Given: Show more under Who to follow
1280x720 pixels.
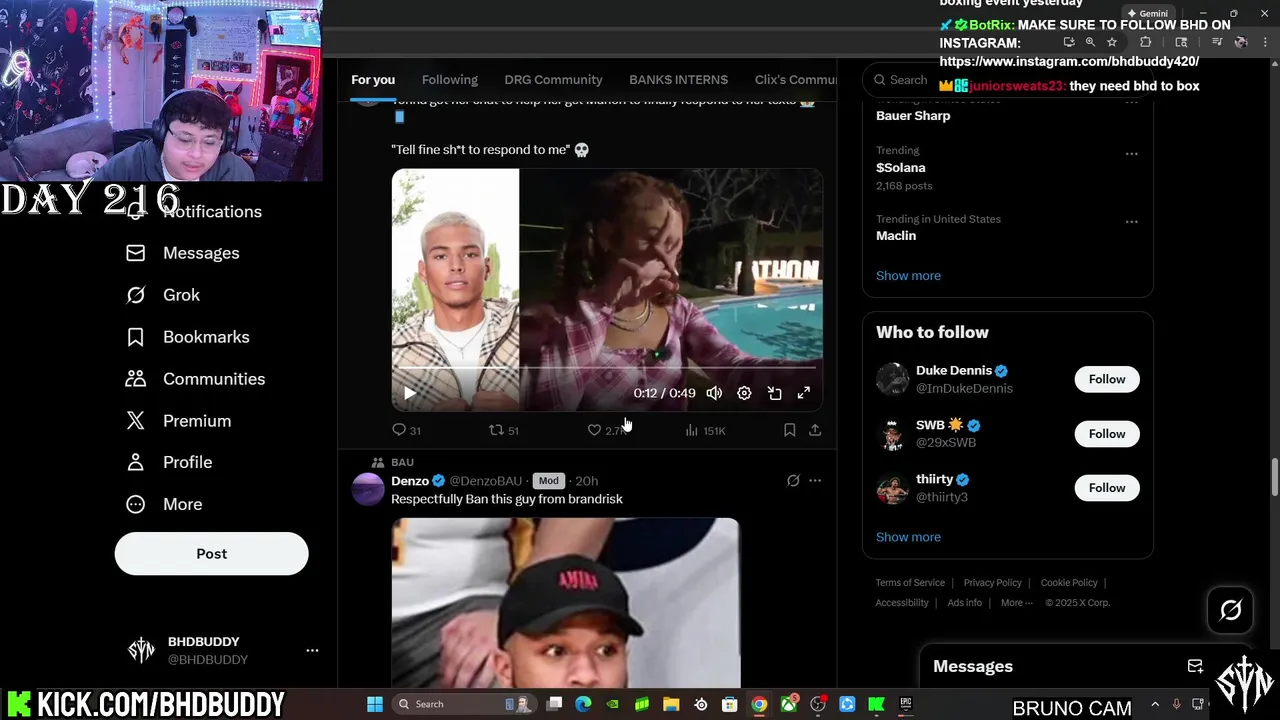Looking at the screenshot, I should (x=908, y=537).
